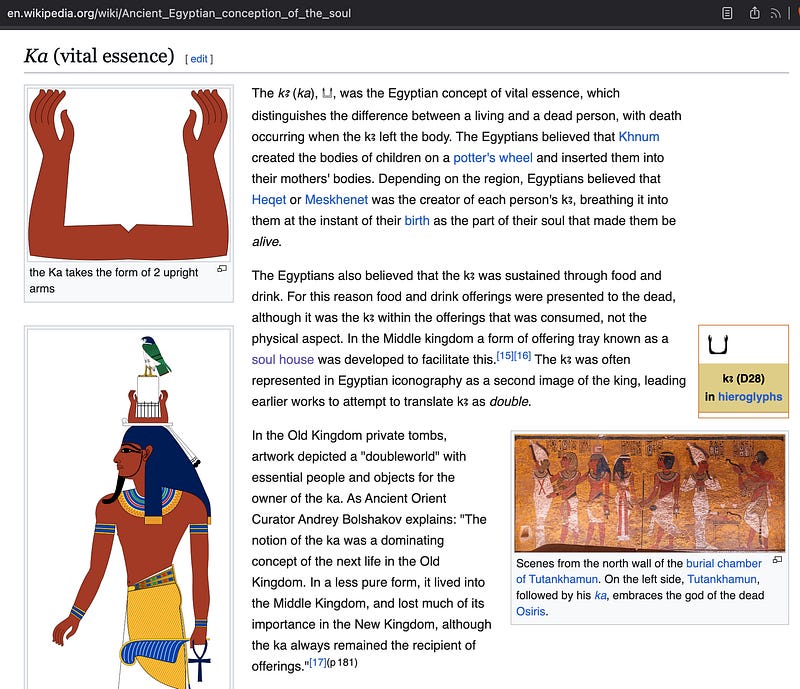Open the hieroglyphs link in the infobox
This screenshot has width=800, height=689.
tap(750, 397)
